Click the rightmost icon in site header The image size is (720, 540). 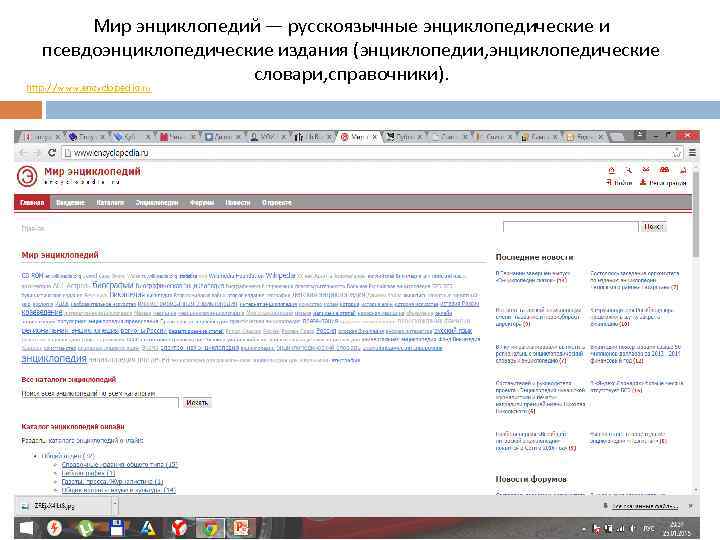tap(683, 170)
